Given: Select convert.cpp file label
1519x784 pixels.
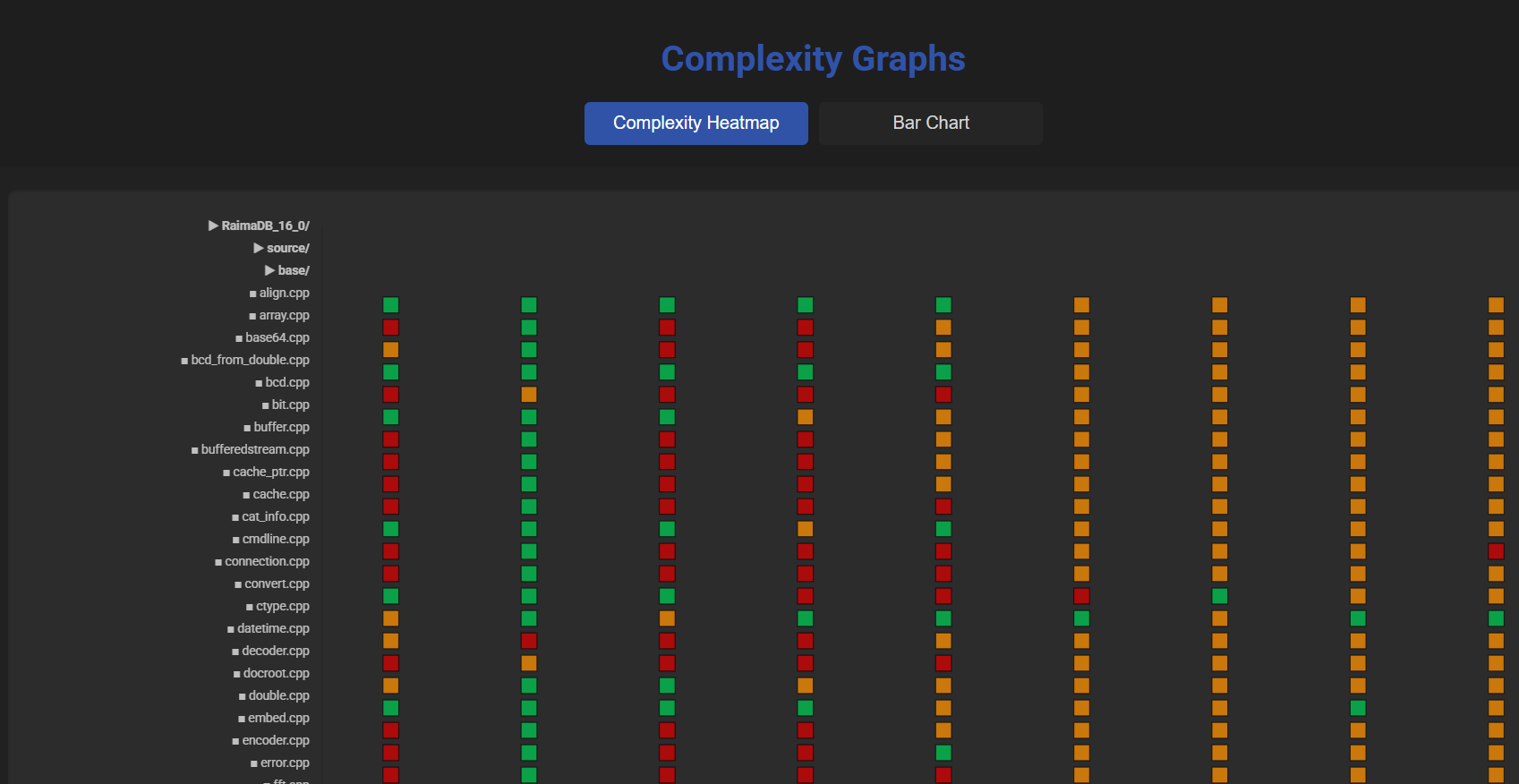Looking at the screenshot, I should click(x=272, y=584).
